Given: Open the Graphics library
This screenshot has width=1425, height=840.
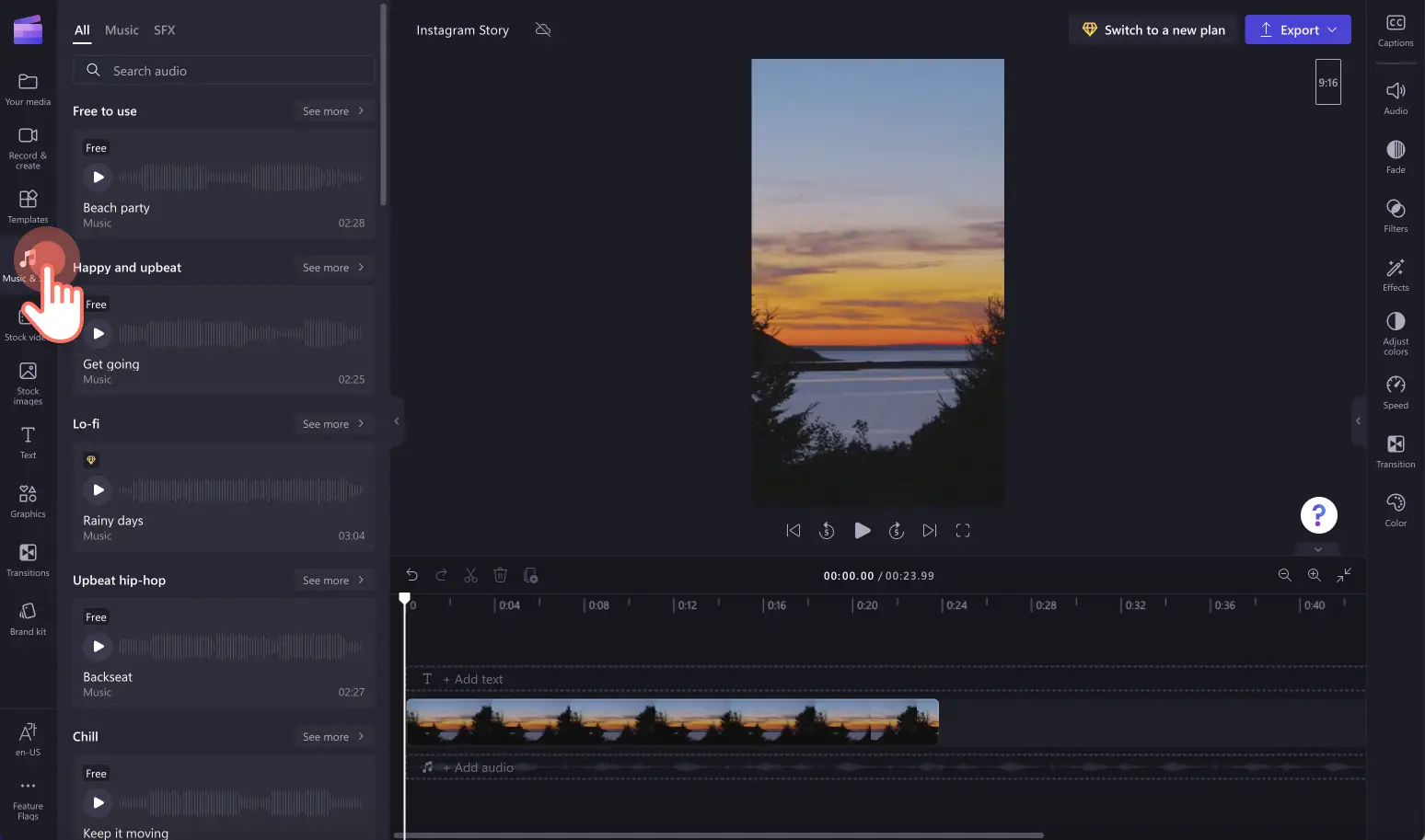Looking at the screenshot, I should [28, 501].
